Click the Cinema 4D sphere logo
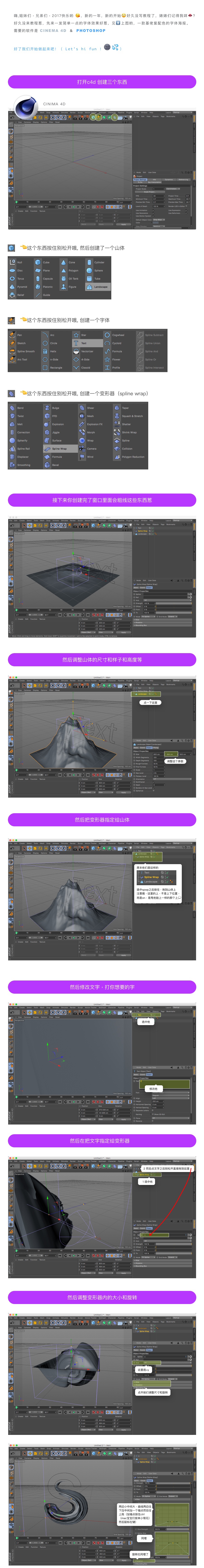The image size is (204, 1568). pyautogui.click(x=26, y=107)
